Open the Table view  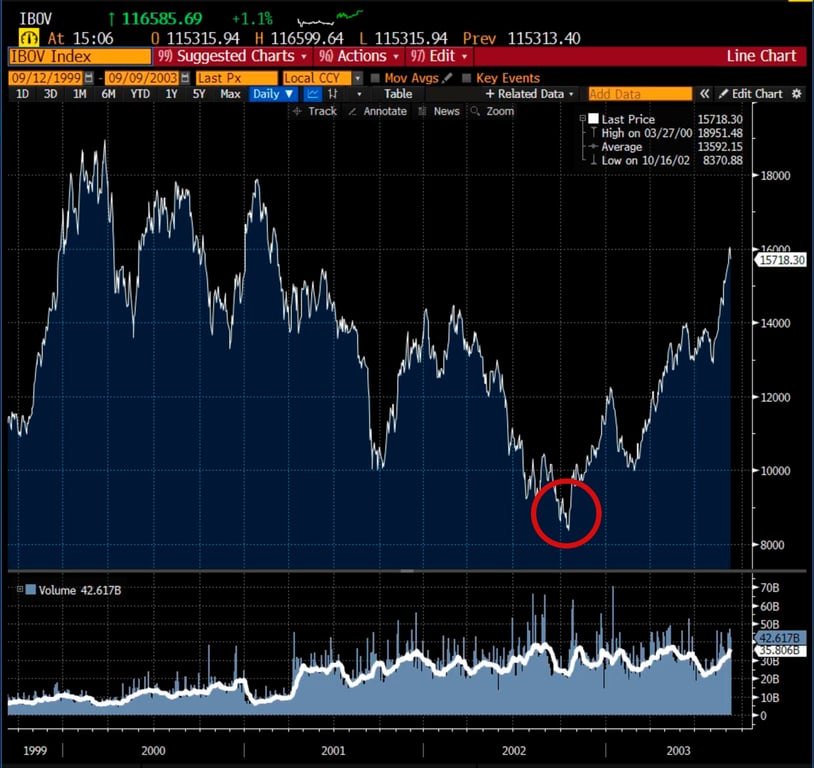(398, 94)
